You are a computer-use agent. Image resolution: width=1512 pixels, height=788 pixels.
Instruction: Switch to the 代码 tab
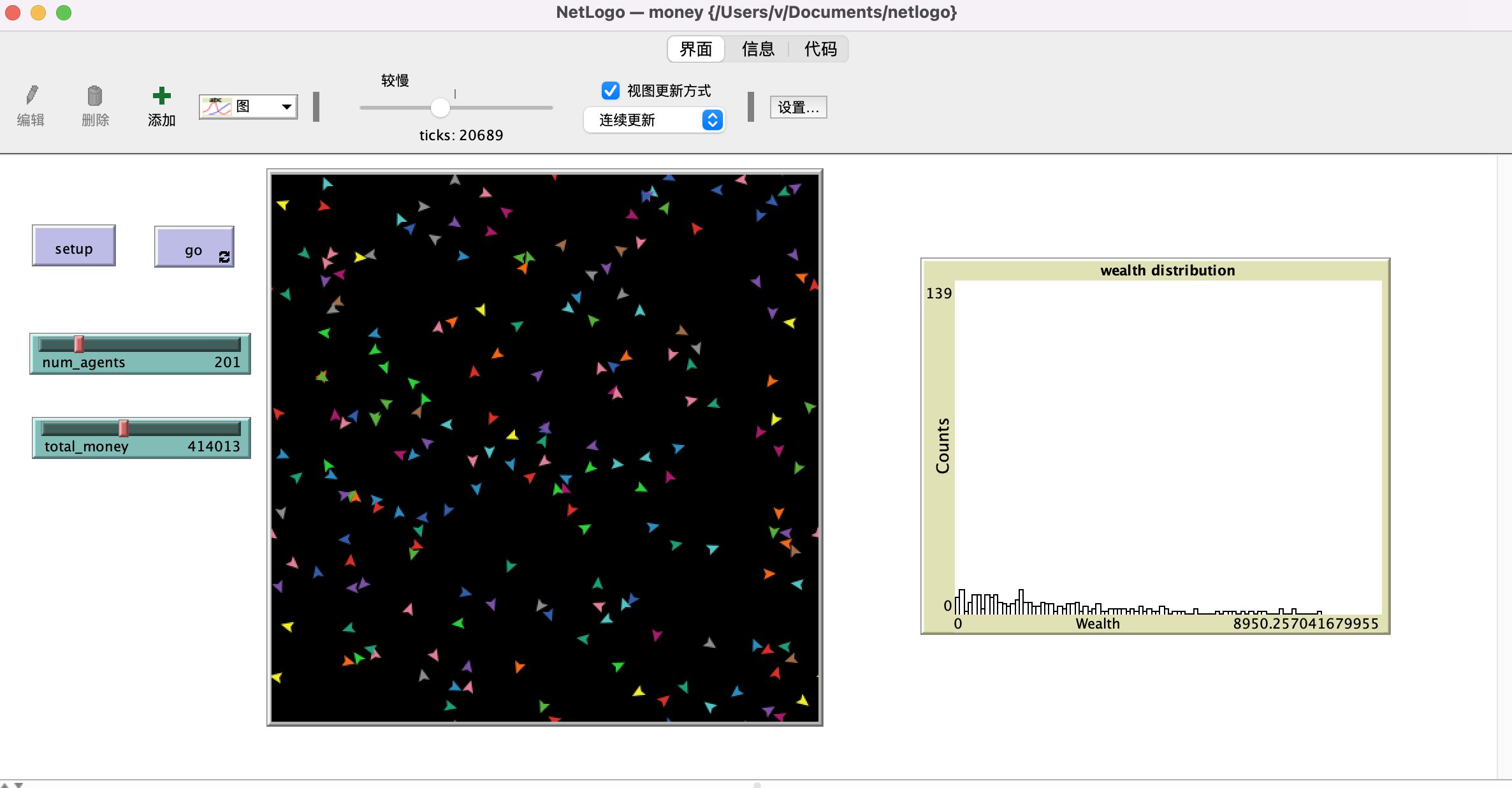[821, 48]
